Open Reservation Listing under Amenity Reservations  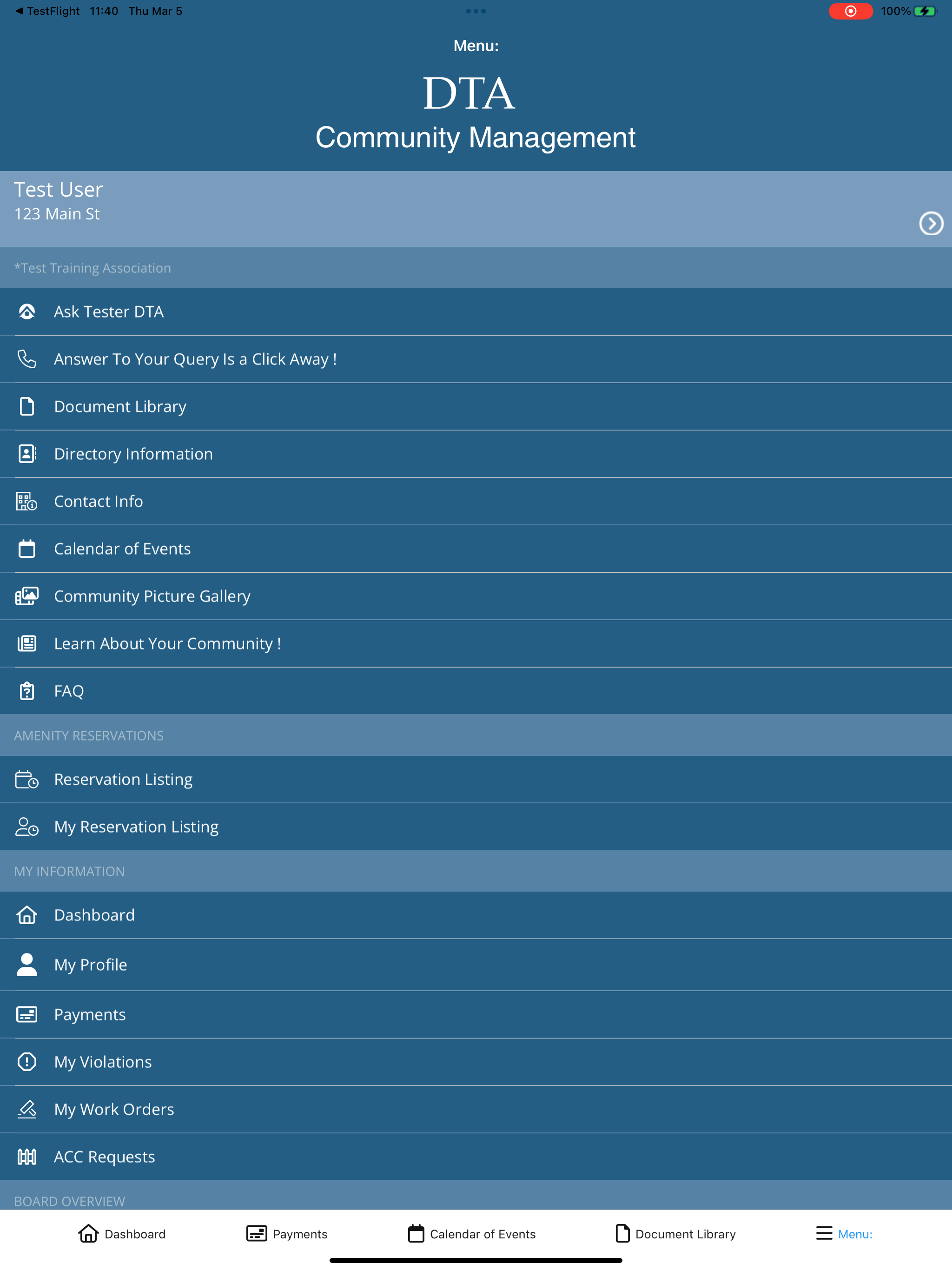pos(476,779)
